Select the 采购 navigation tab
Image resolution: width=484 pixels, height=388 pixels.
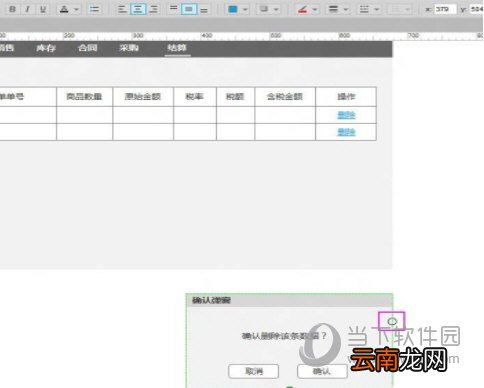(129, 48)
